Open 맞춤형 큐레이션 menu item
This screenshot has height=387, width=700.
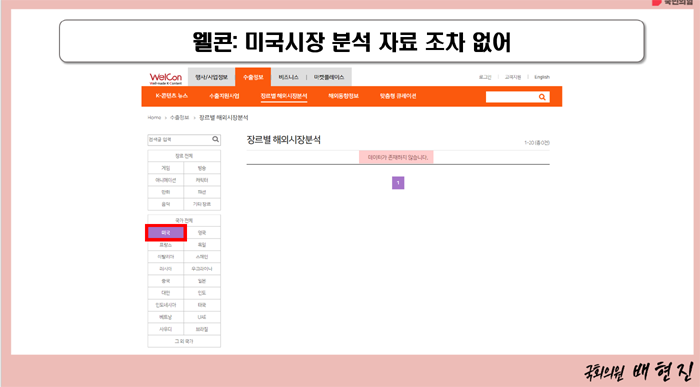pos(398,96)
